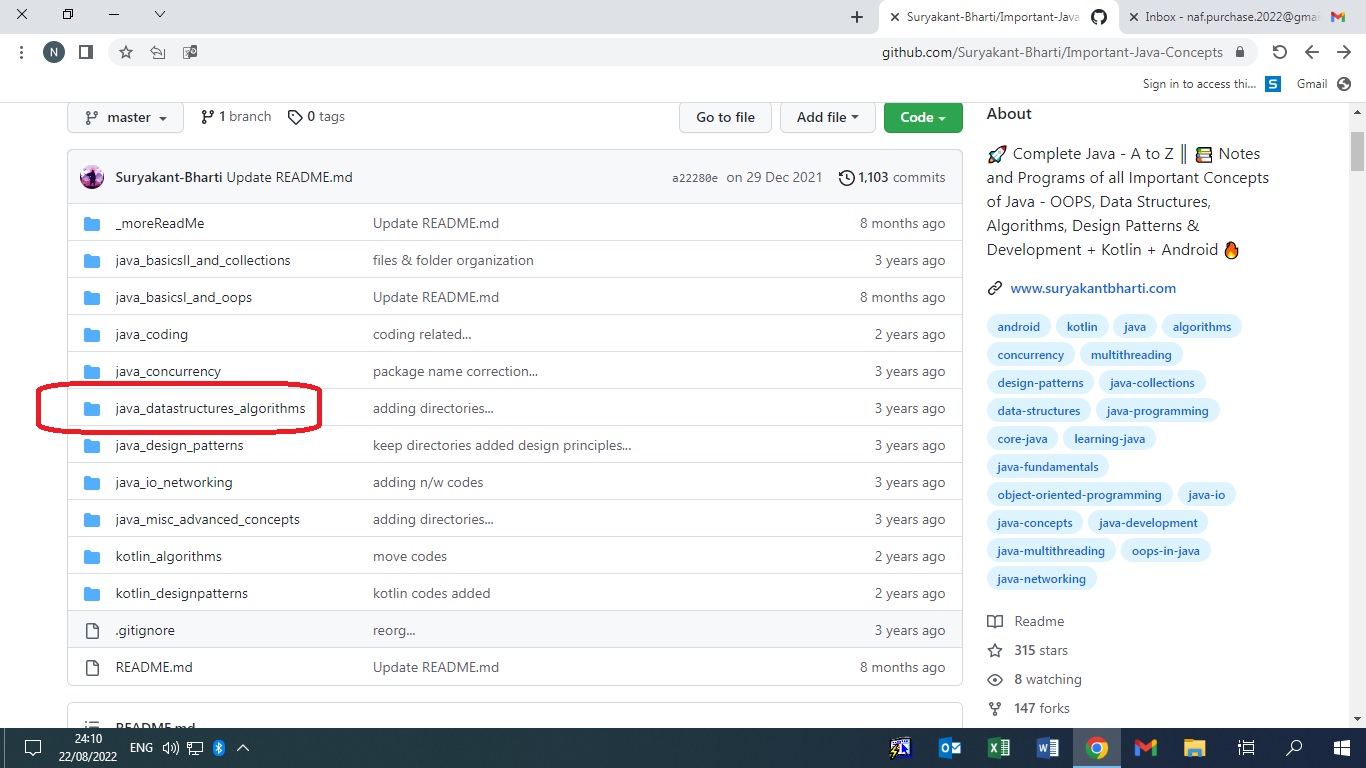The image size is (1366, 768).
Task: Launch Excel from the taskbar
Action: [x=997, y=747]
